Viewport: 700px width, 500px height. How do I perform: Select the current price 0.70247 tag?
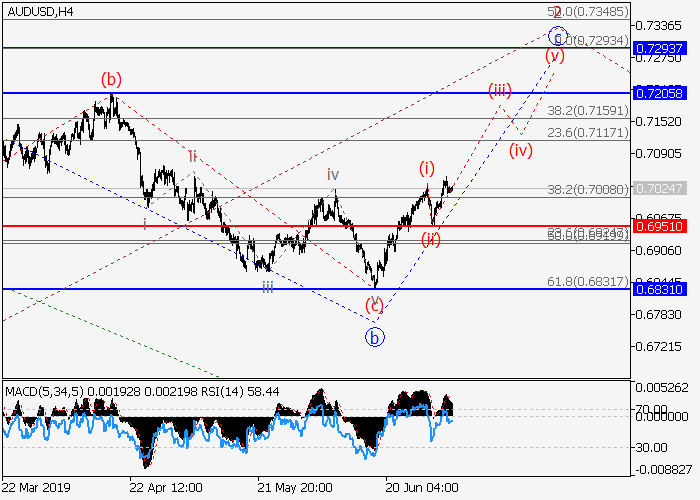tap(664, 187)
